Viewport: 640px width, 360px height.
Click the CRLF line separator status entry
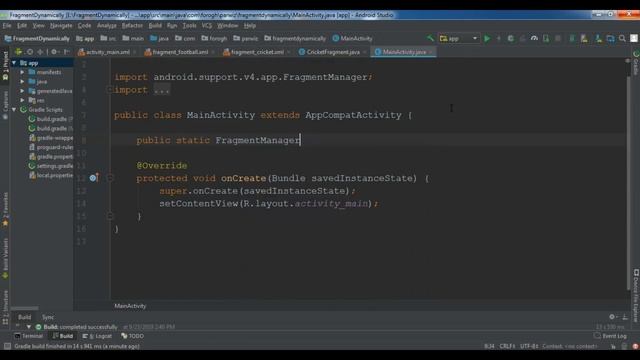507,346
